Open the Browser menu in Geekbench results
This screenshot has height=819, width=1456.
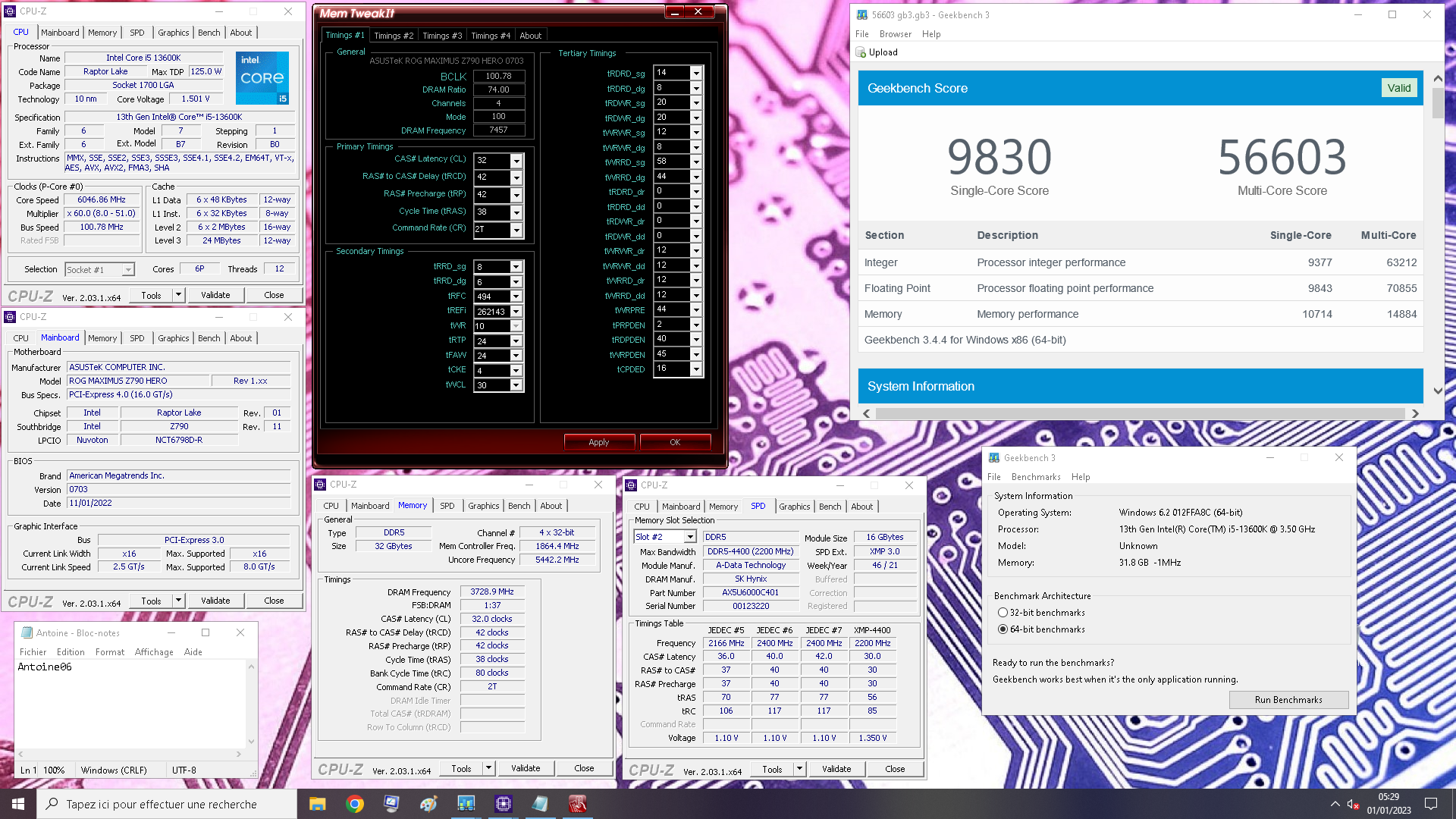(896, 34)
